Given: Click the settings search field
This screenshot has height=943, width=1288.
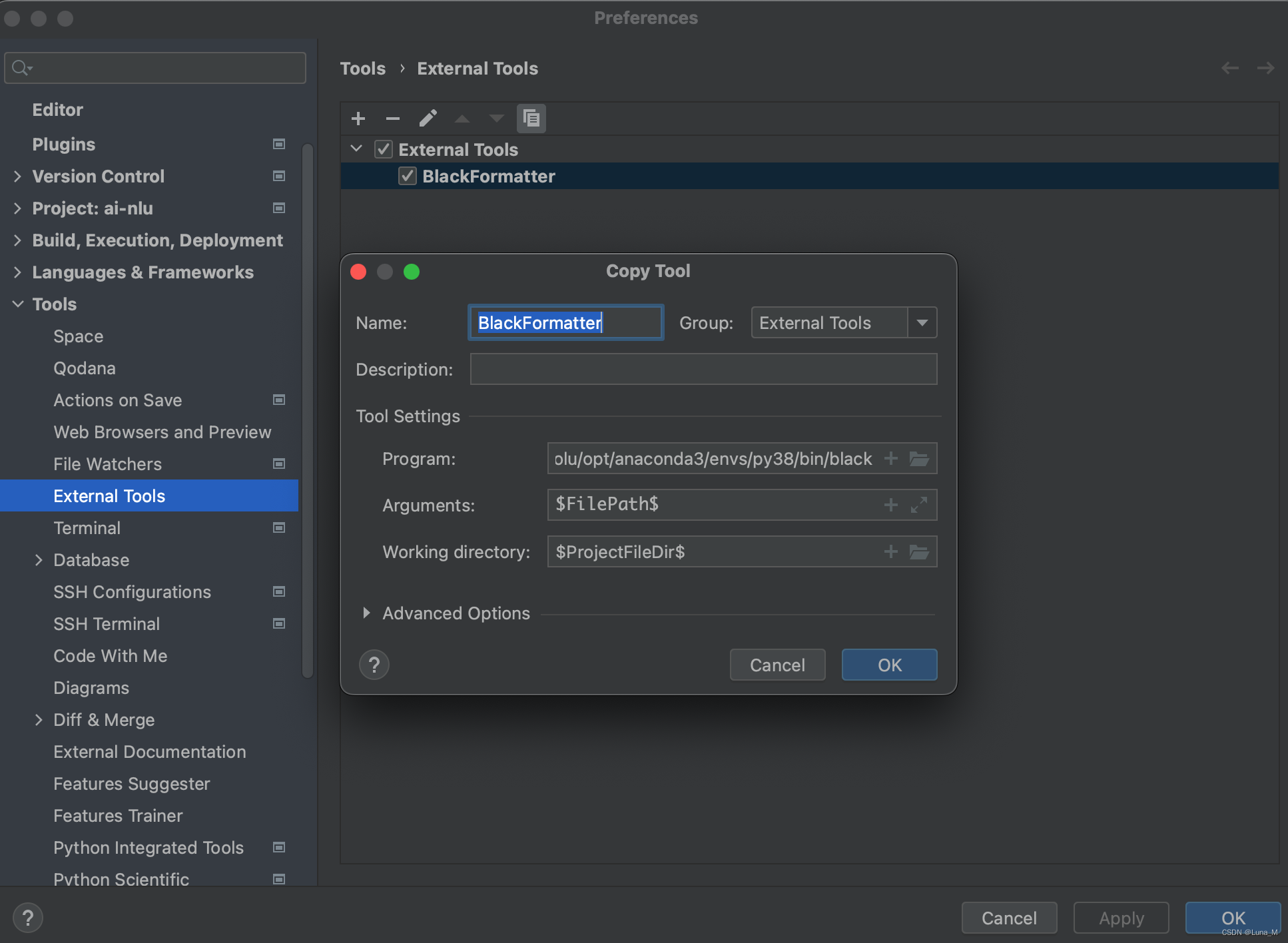Looking at the screenshot, I should coord(155,67).
